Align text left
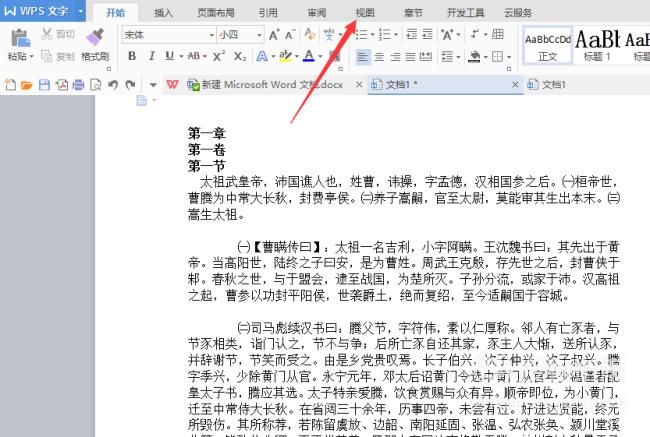Image resolution: width=650 pixels, height=437 pixels. click(x=363, y=56)
